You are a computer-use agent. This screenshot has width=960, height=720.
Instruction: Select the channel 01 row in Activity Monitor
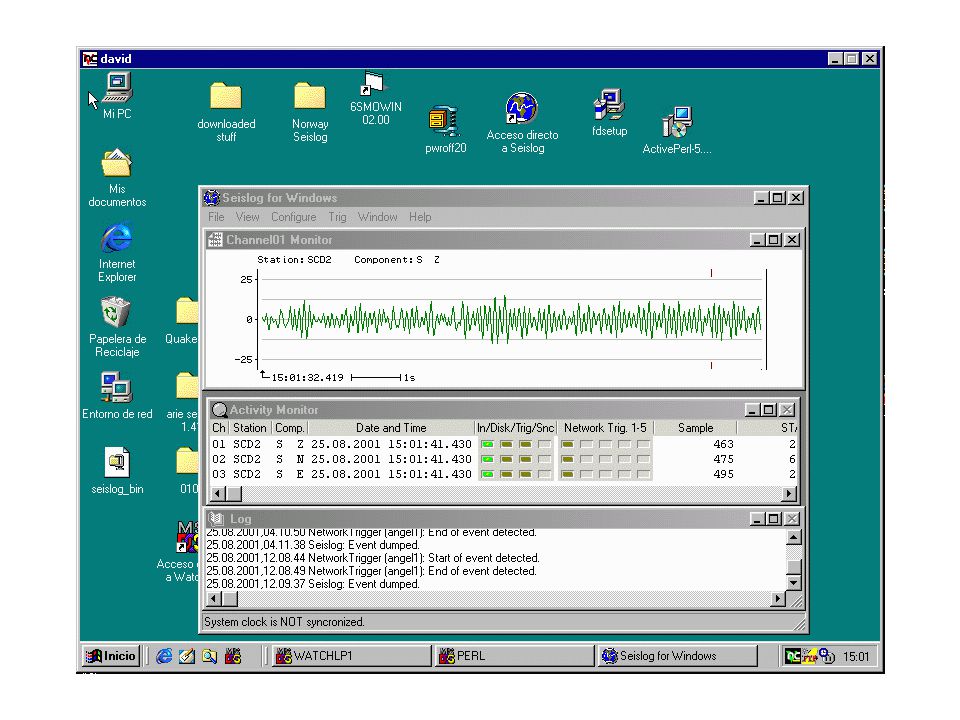pyautogui.click(x=504, y=444)
